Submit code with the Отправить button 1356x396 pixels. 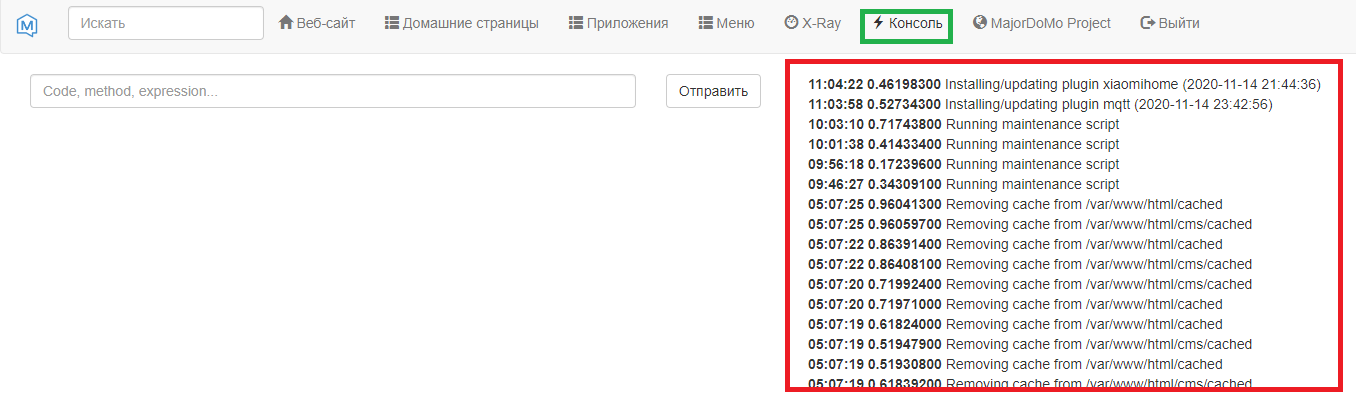point(713,91)
